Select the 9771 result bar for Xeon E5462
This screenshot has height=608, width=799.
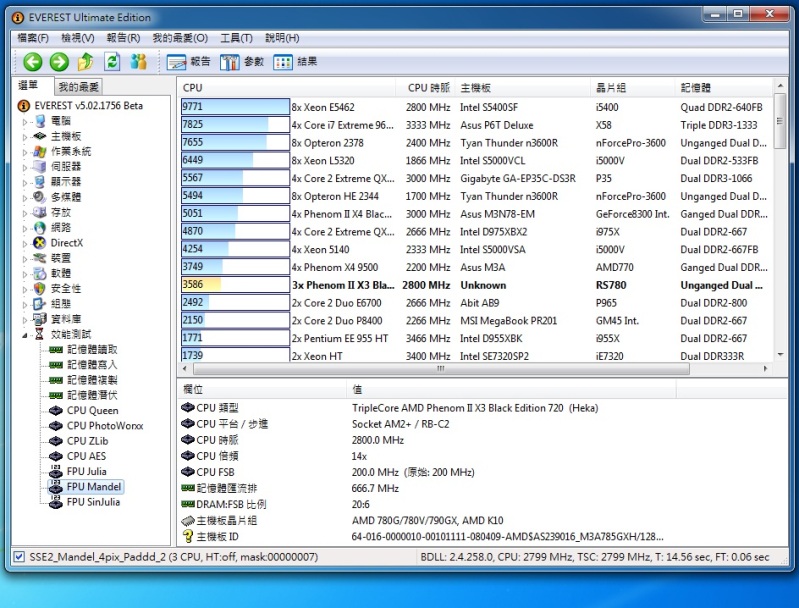click(235, 107)
